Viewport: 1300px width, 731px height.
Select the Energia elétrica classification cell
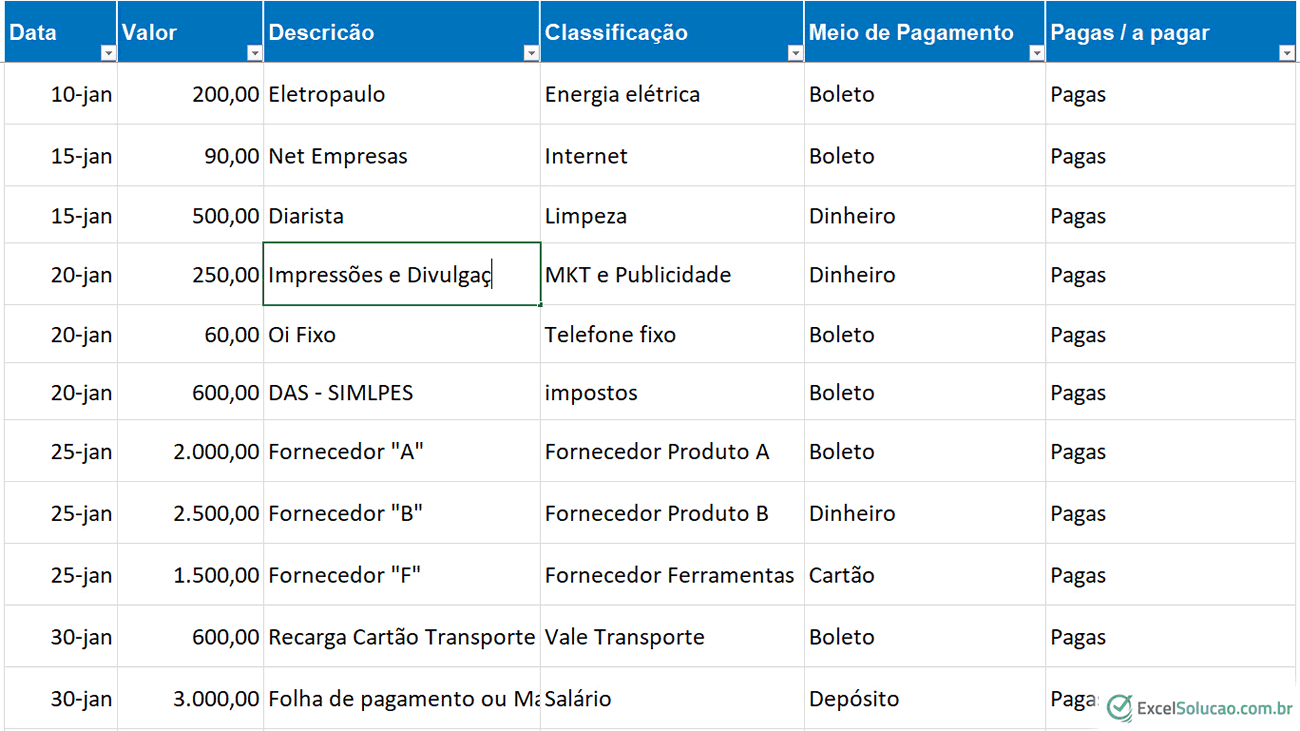(672, 94)
